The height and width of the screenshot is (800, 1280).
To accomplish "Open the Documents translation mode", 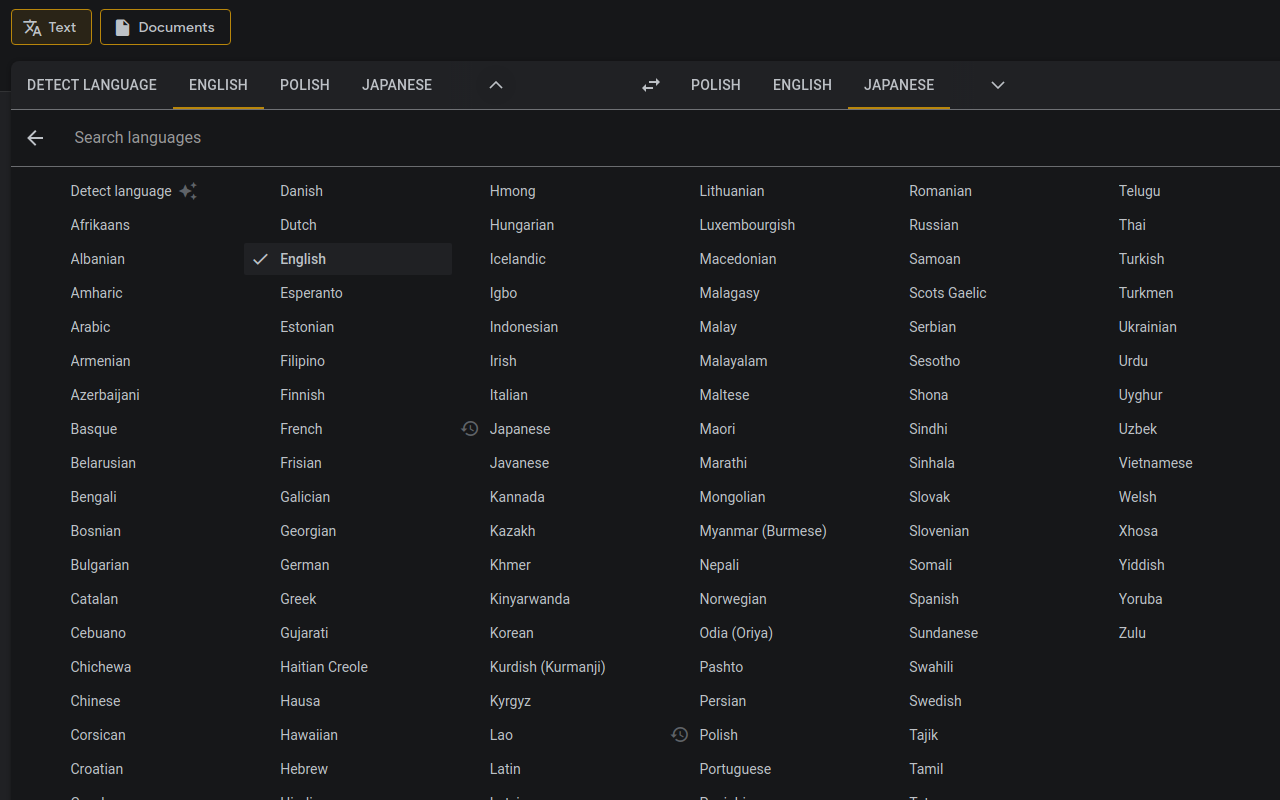I will tap(165, 27).
